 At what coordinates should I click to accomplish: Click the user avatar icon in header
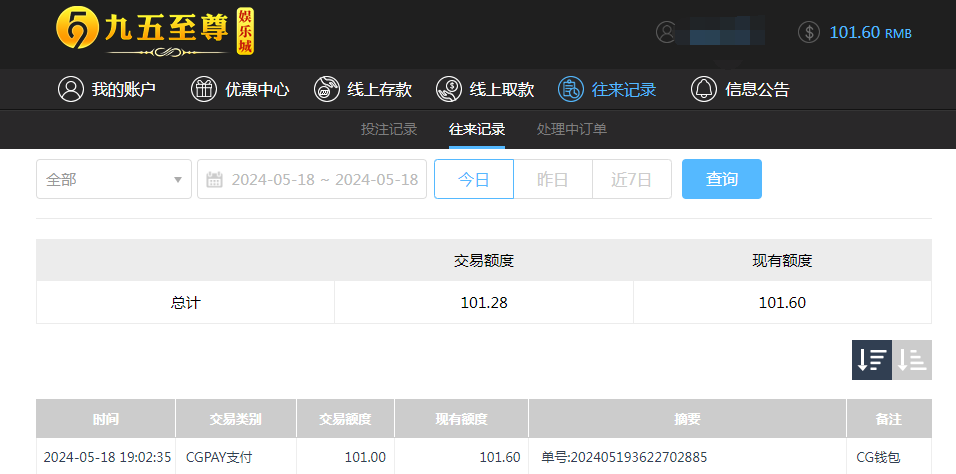click(x=666, y=32)
